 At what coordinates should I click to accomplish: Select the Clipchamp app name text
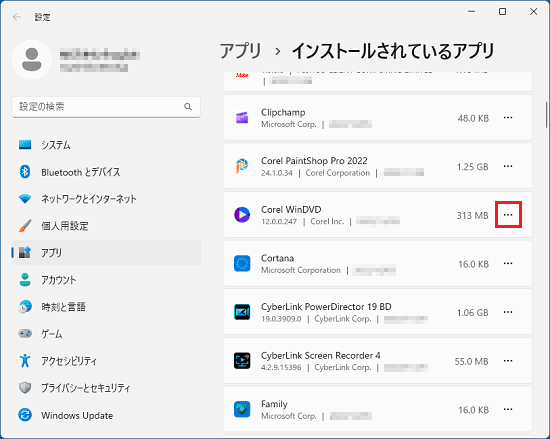coord(283,113)
